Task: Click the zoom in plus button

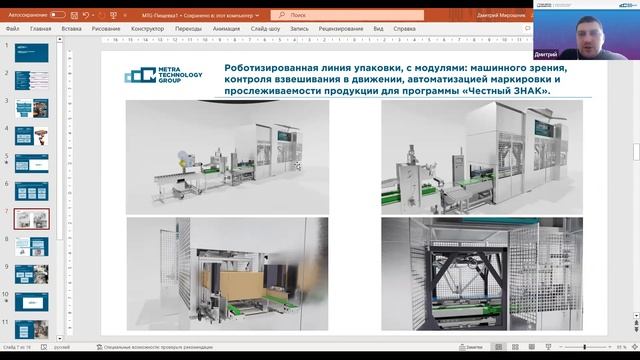Action: click(610, 347)
